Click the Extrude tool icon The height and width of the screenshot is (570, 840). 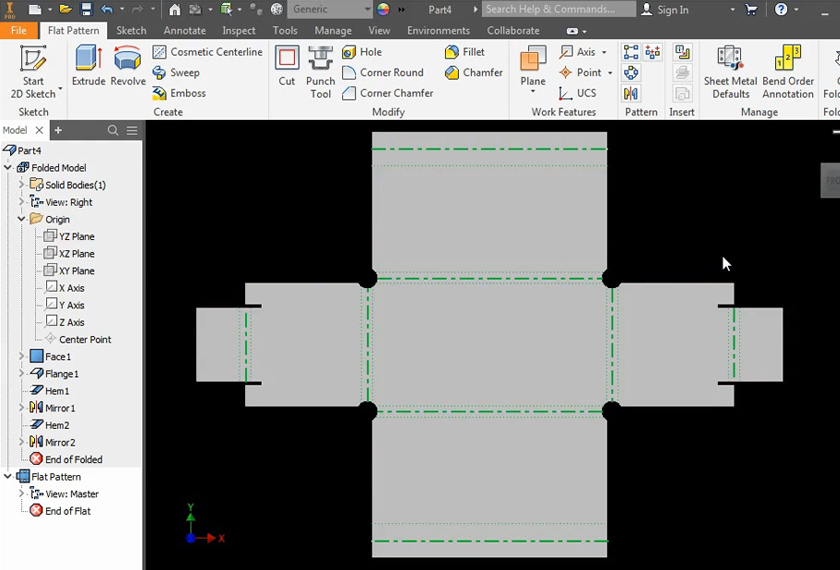[x=88, y=66]
